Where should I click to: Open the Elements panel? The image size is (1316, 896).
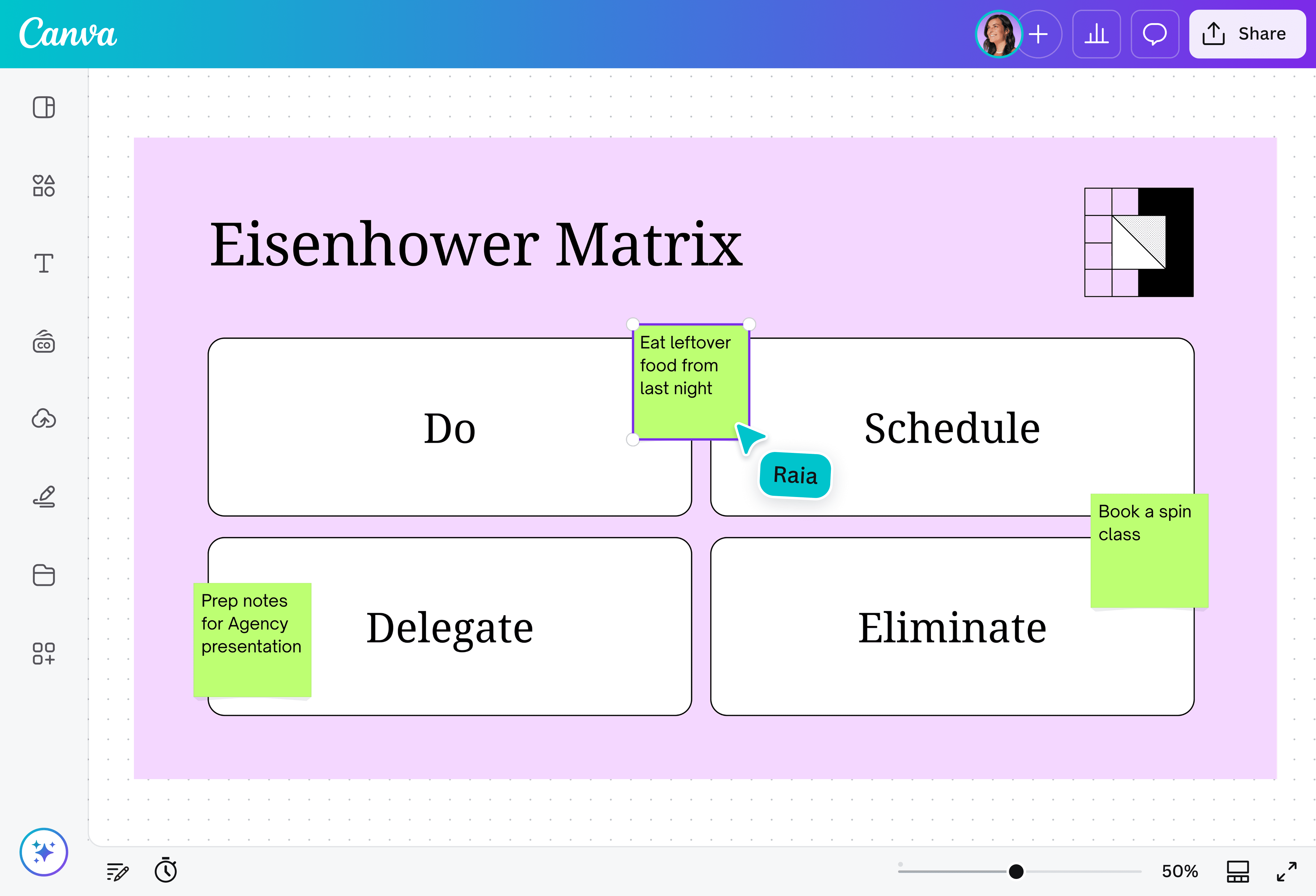click(x=44, y=186)
